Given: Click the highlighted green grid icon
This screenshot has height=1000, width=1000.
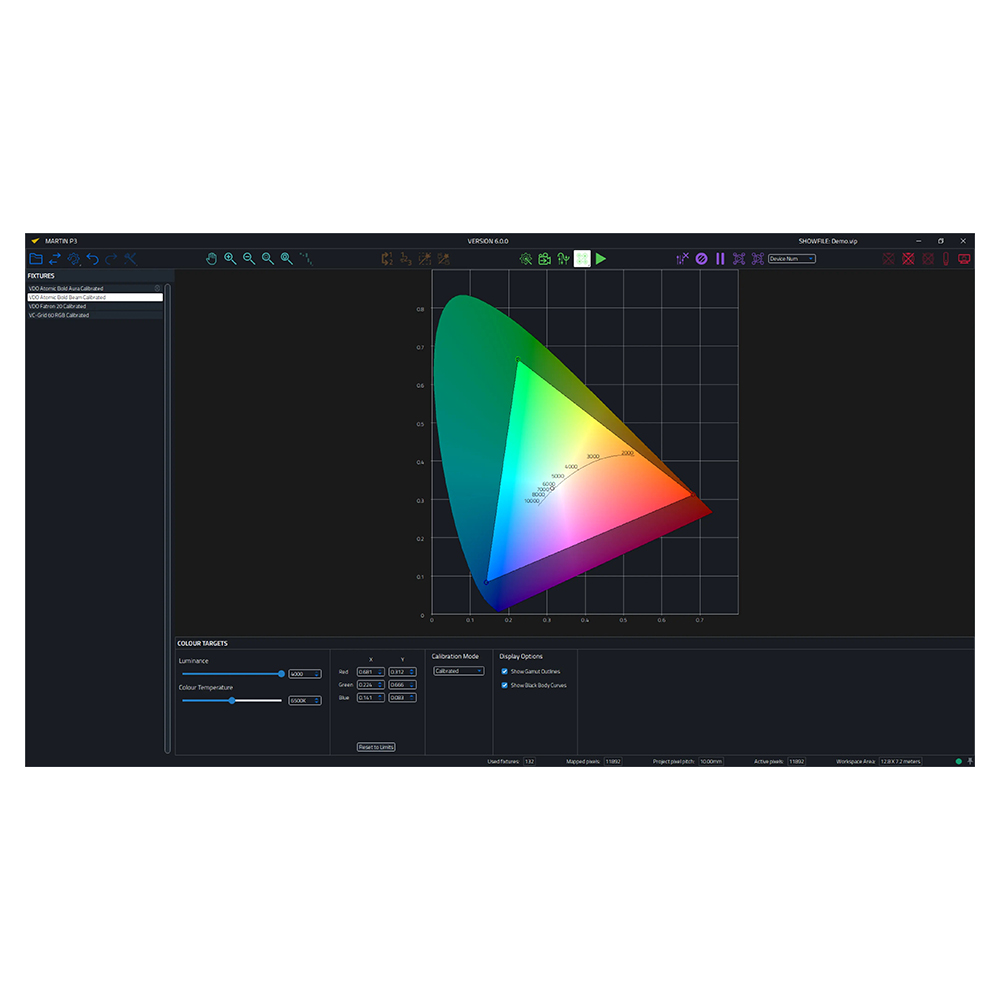Looking at the screenshot, I should (x=582, y=259).
